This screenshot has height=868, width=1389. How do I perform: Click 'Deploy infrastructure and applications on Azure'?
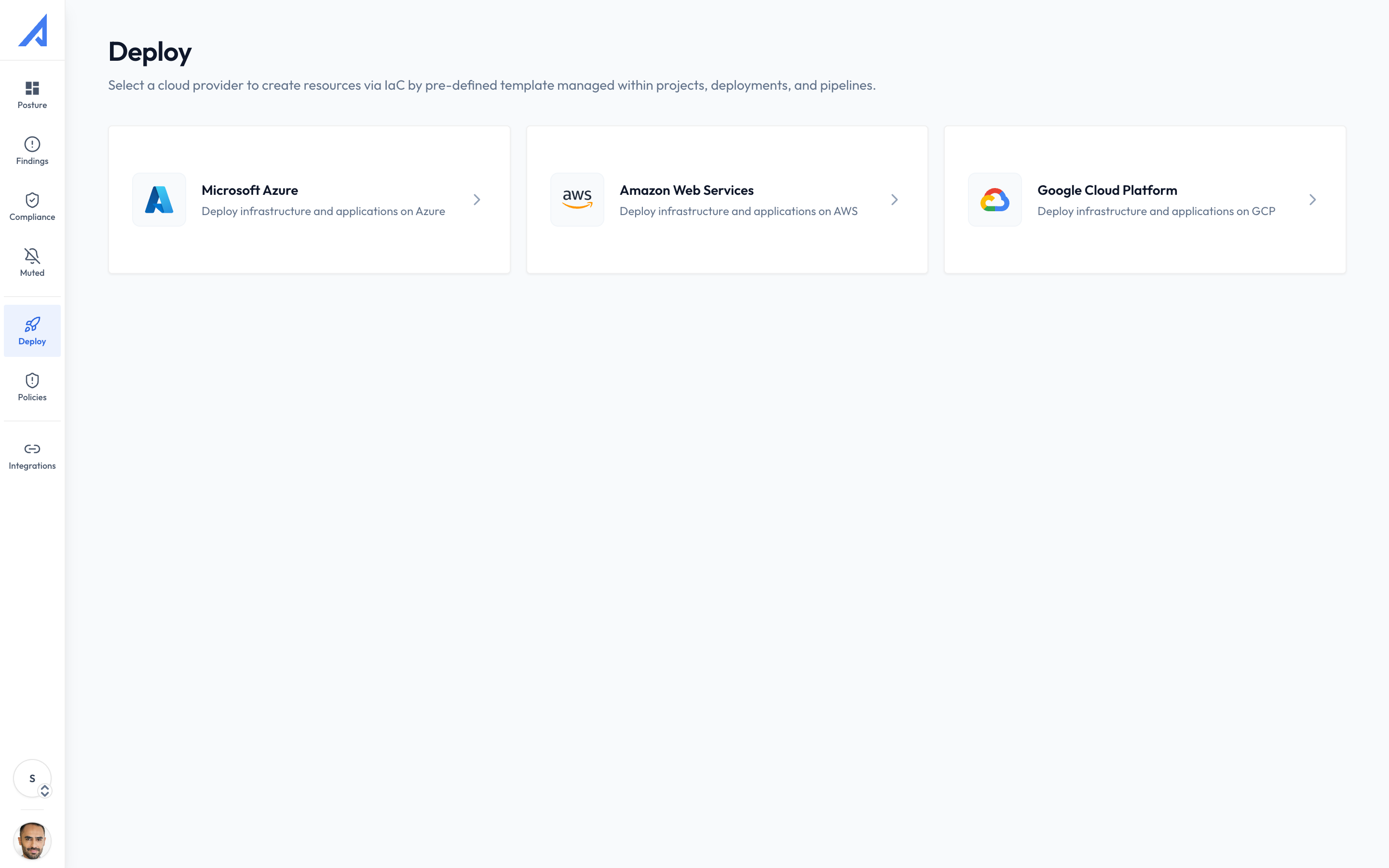pyautogui.click(x=323, y=211)
